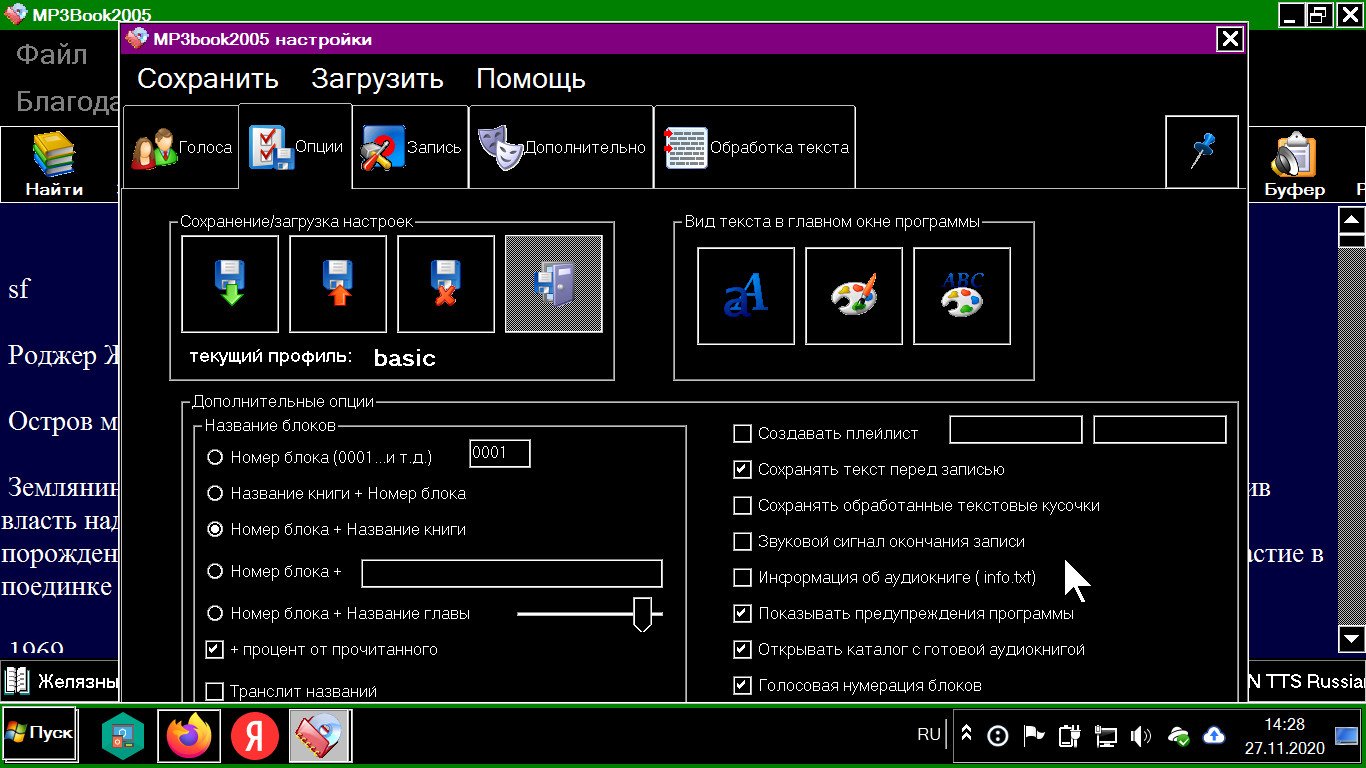Toggle Сохранять текст перед записью checkbox
The height and width of the screenshot is (768, 1366).
[x=742, y=469]
